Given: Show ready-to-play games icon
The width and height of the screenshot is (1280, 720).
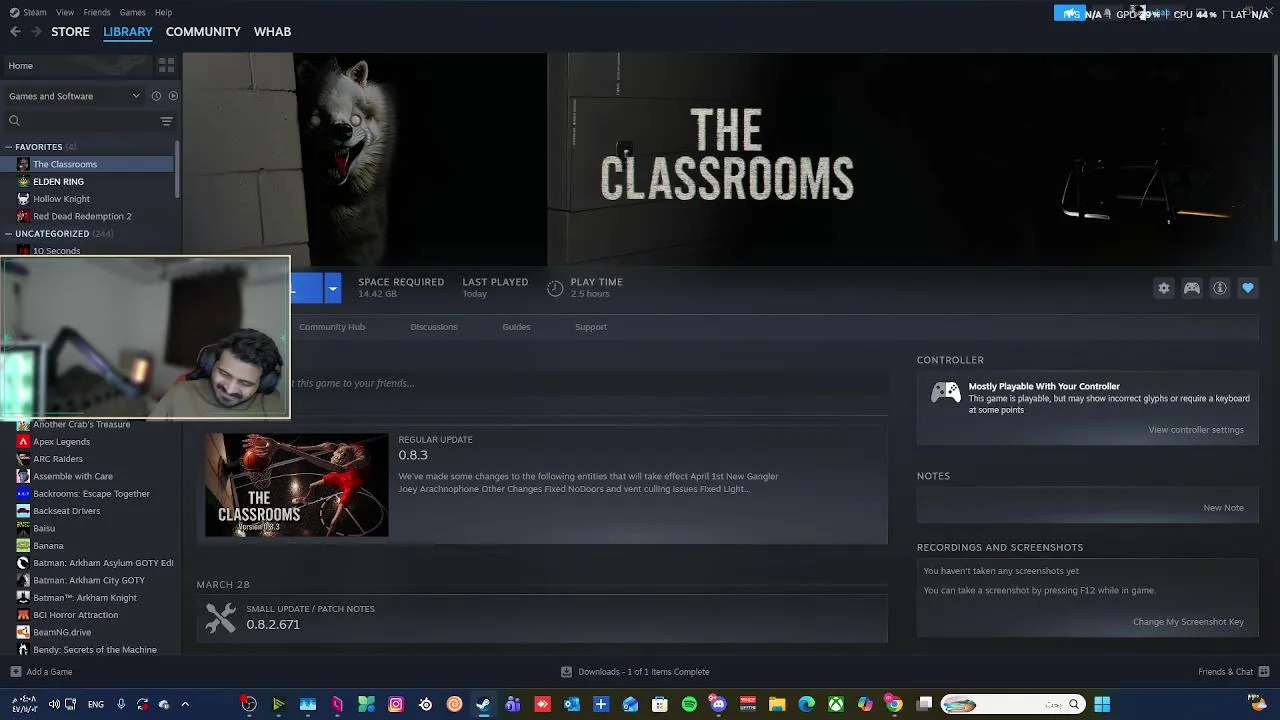Looking at the screenshot, I should click(173, 96).
